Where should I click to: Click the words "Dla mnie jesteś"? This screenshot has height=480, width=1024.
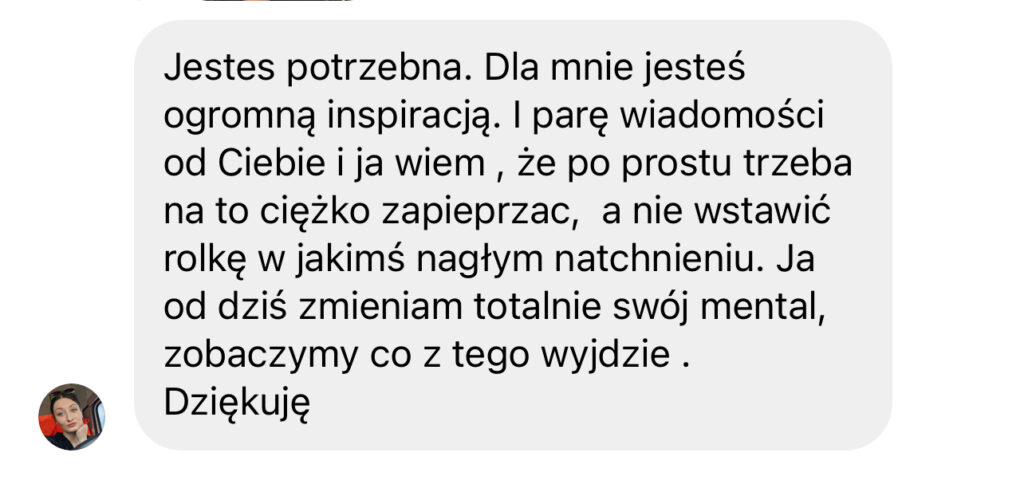click(x=615, y=70)
